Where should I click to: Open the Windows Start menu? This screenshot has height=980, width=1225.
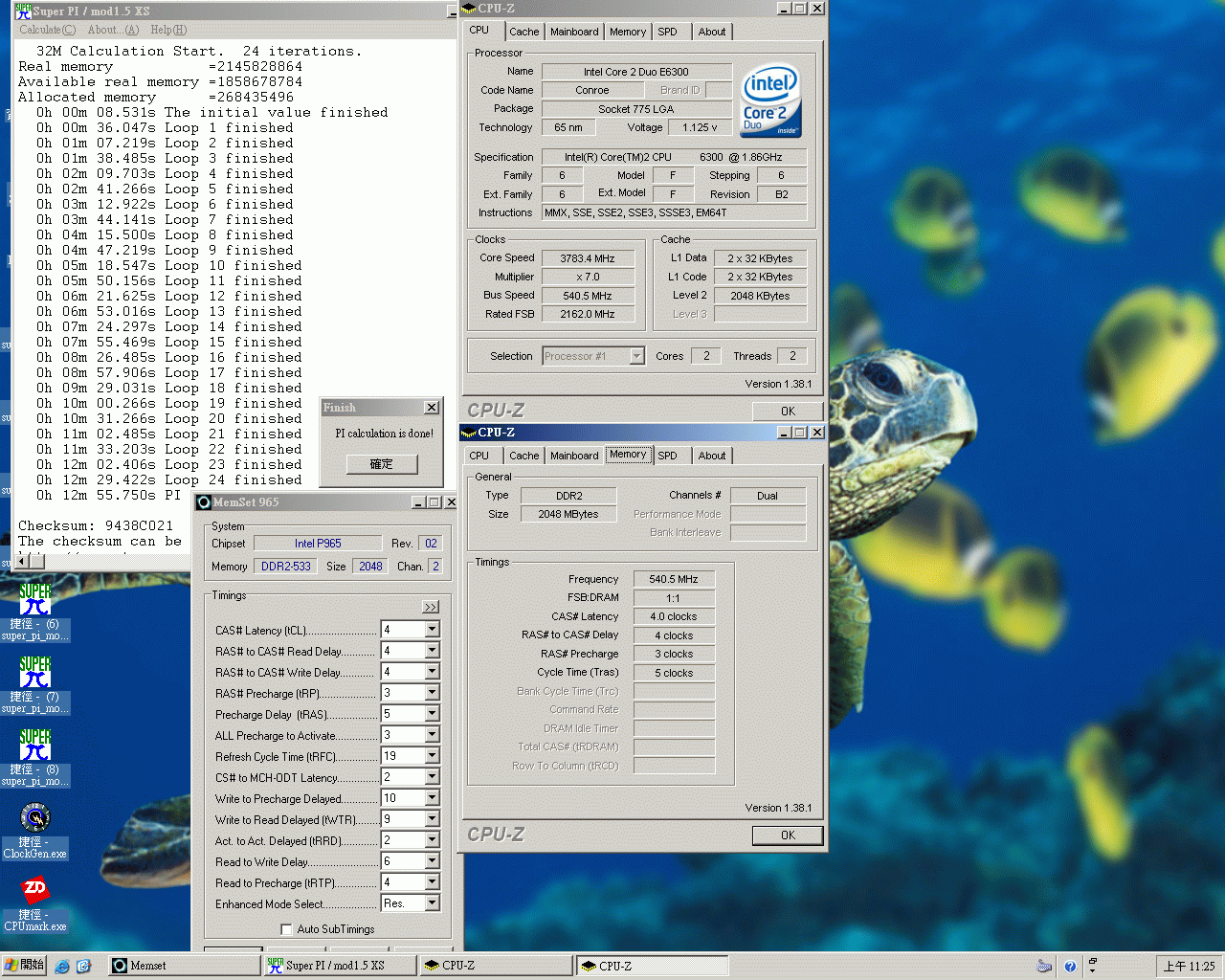click(x=24, y=966)
